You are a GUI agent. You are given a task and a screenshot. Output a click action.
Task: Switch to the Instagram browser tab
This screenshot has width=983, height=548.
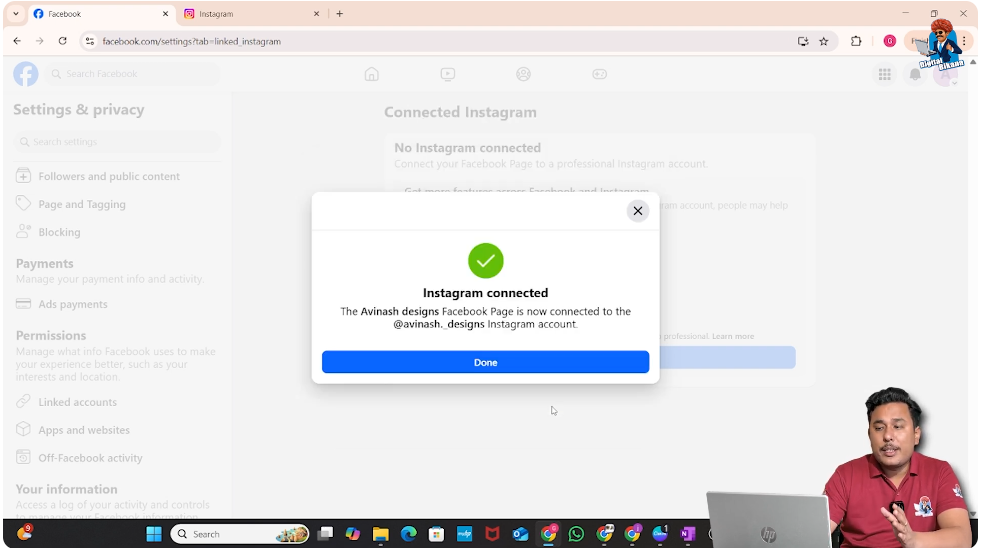[x=251, y=14]
